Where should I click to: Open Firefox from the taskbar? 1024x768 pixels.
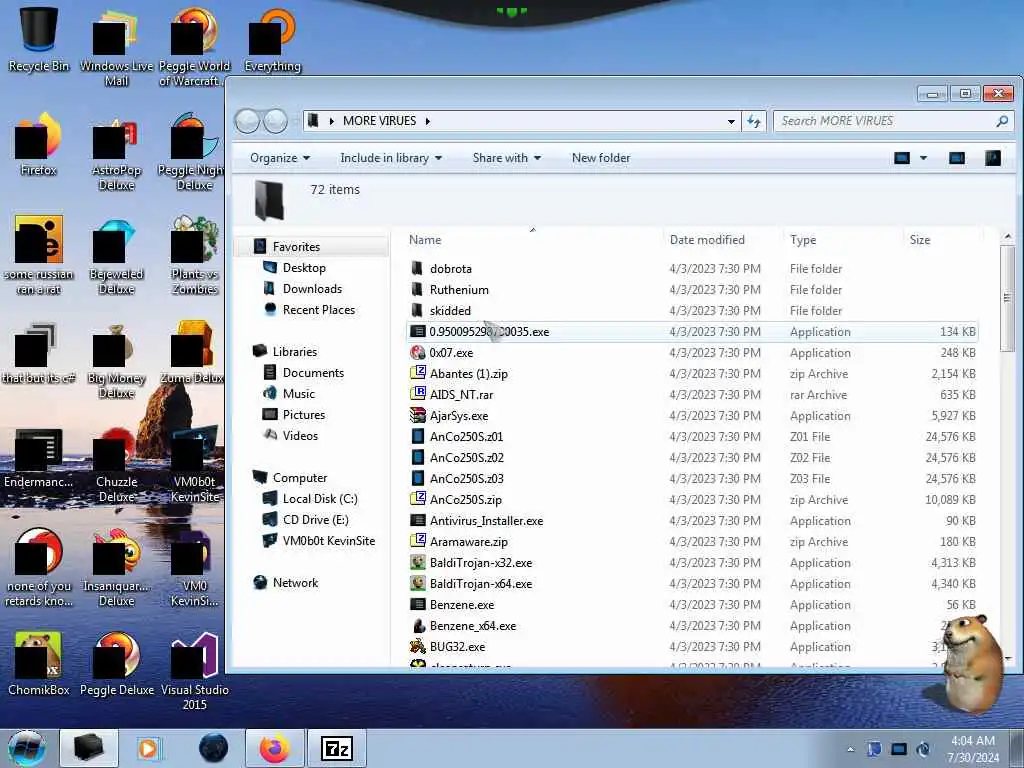click(274, 748)
